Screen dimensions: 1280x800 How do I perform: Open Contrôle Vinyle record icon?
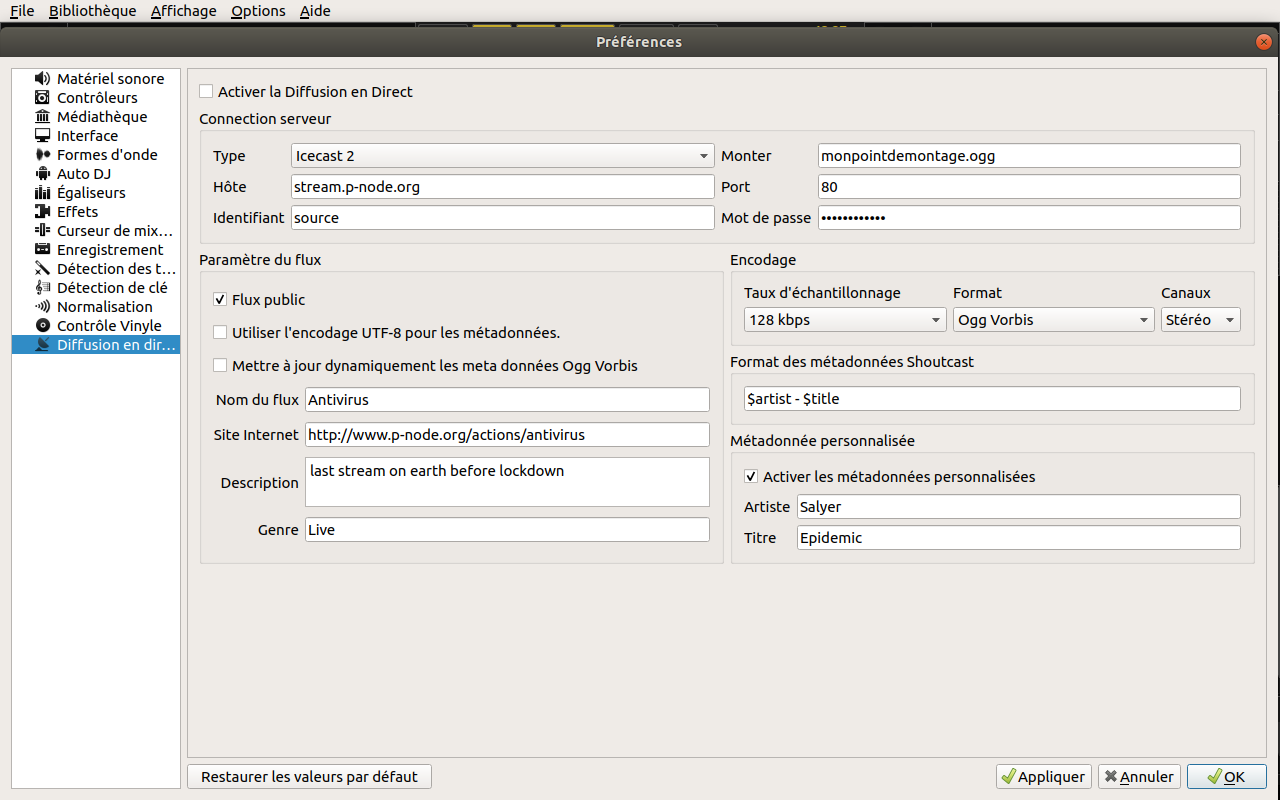pyautogui.click(x=42, y=326)
